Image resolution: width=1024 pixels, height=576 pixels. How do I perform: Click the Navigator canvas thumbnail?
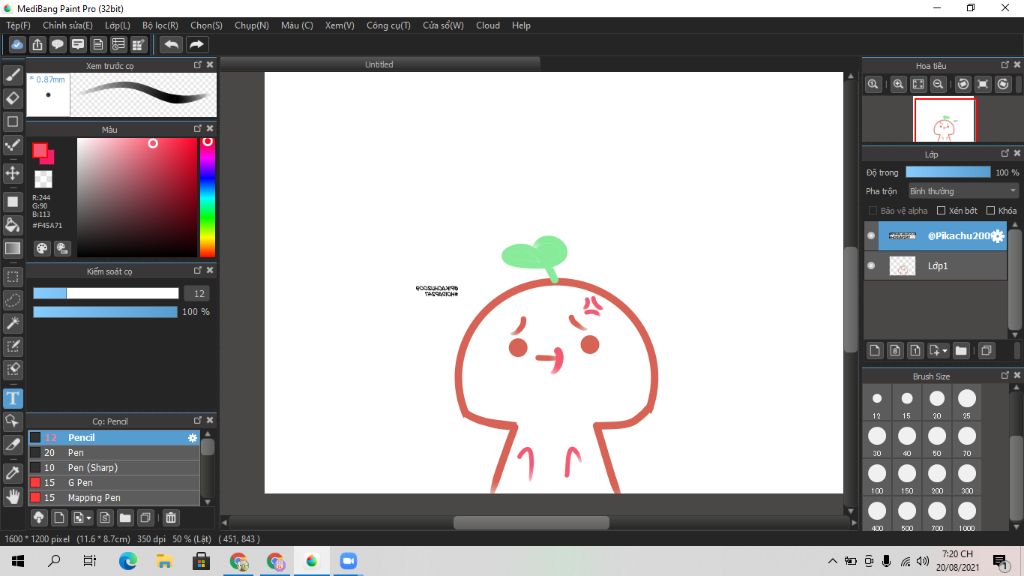click(x=944, y=120)
